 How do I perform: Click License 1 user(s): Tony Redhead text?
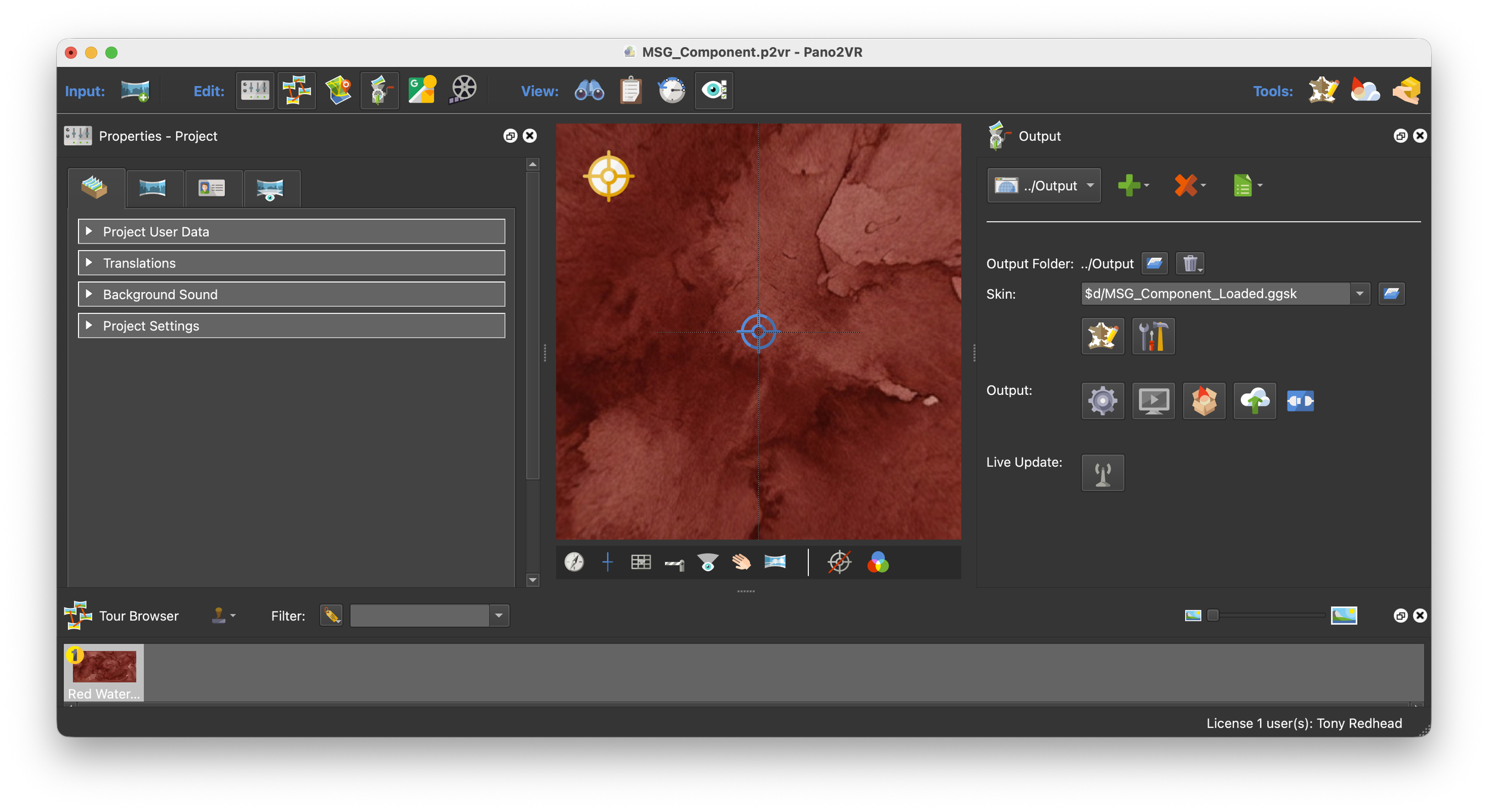click(1304, 723)
